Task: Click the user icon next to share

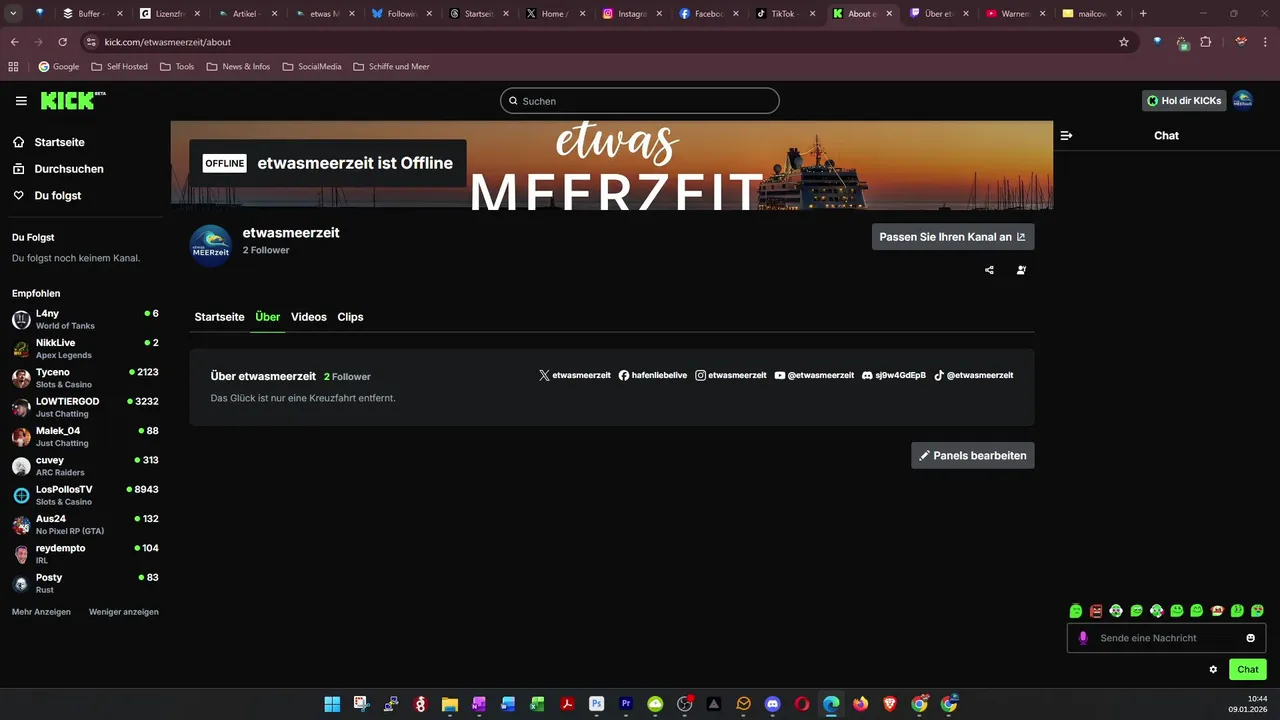Action: point(1021,270)
